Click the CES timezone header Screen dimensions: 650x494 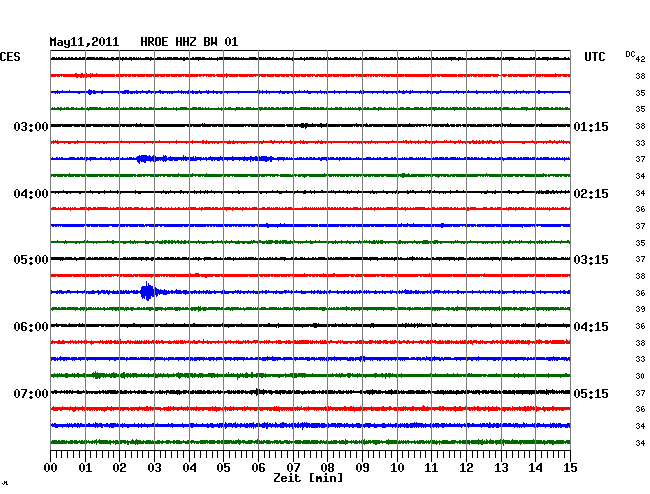10,57
